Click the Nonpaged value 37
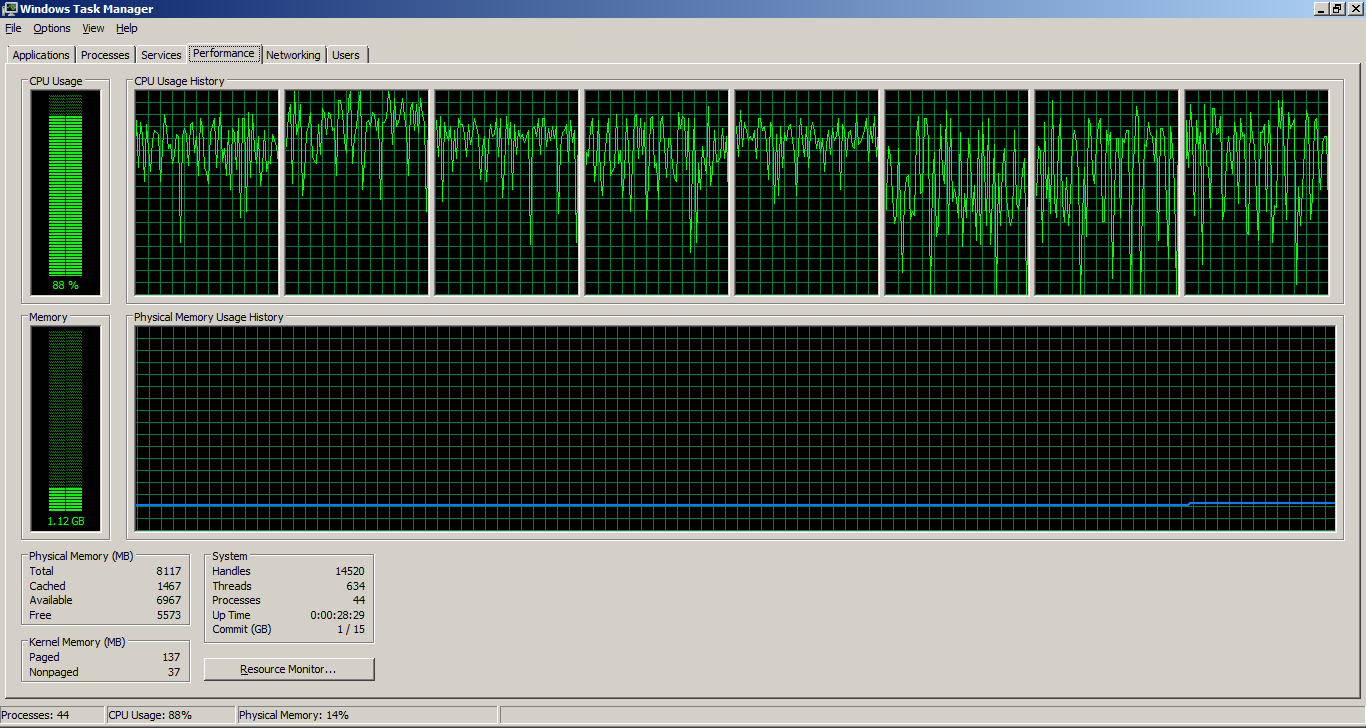The width and height of the screenshot is (1366, 728). click(174, 672)
